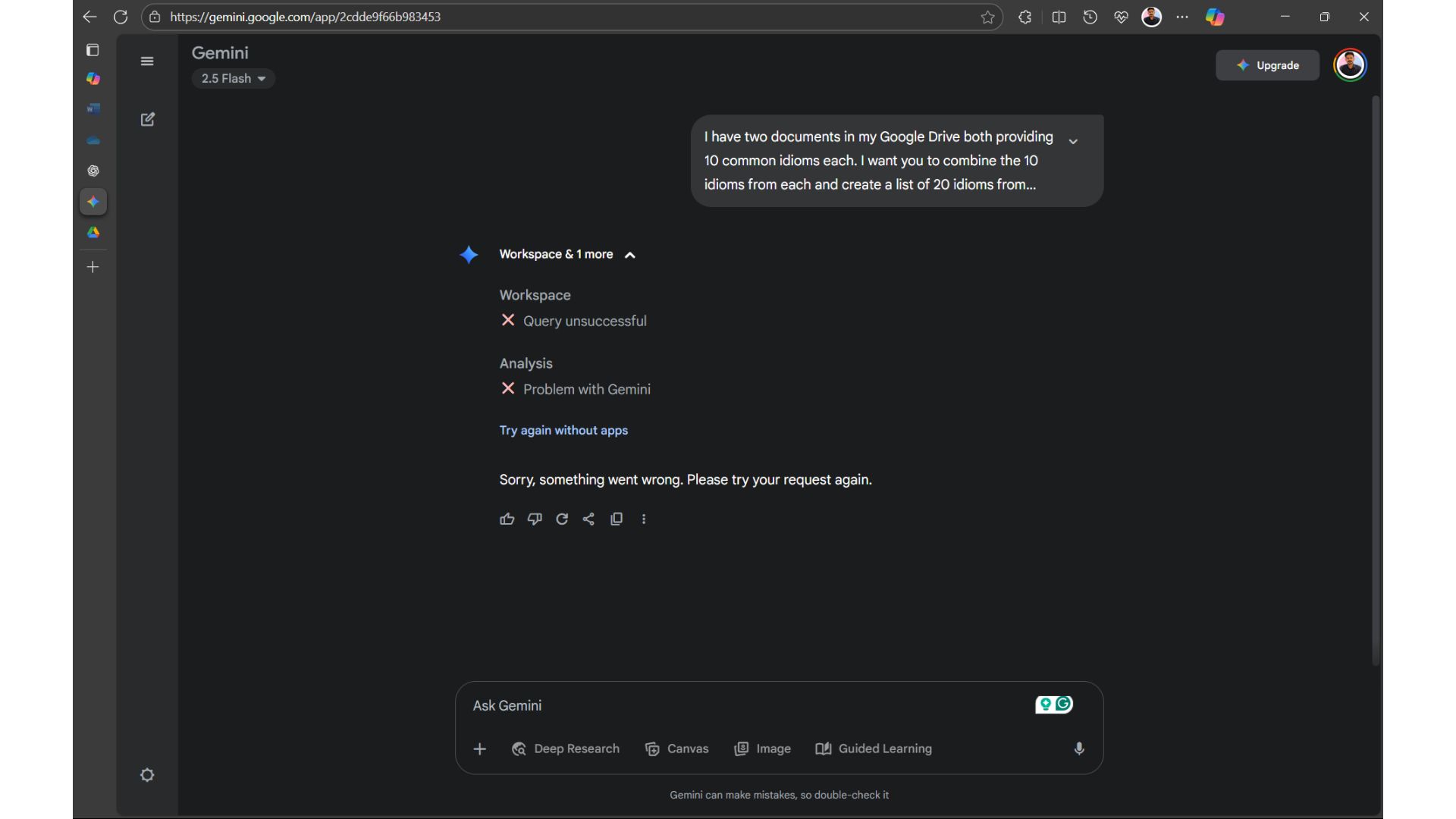The height and width of the screenshot is (819, 1456).
Task: Bookmark this page with the star icon
Action: click(x=987, y=17)
